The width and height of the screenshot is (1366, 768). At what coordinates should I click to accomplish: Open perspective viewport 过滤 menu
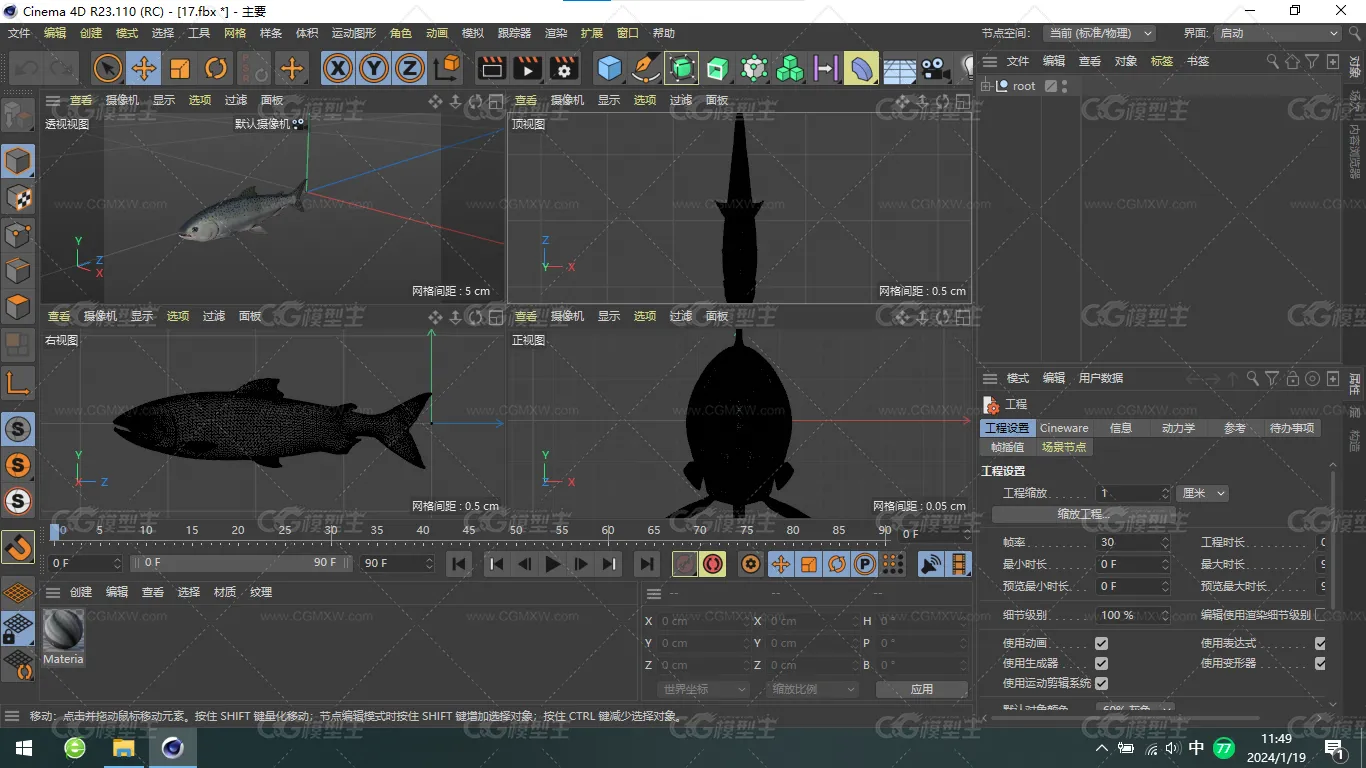[236, 100]
